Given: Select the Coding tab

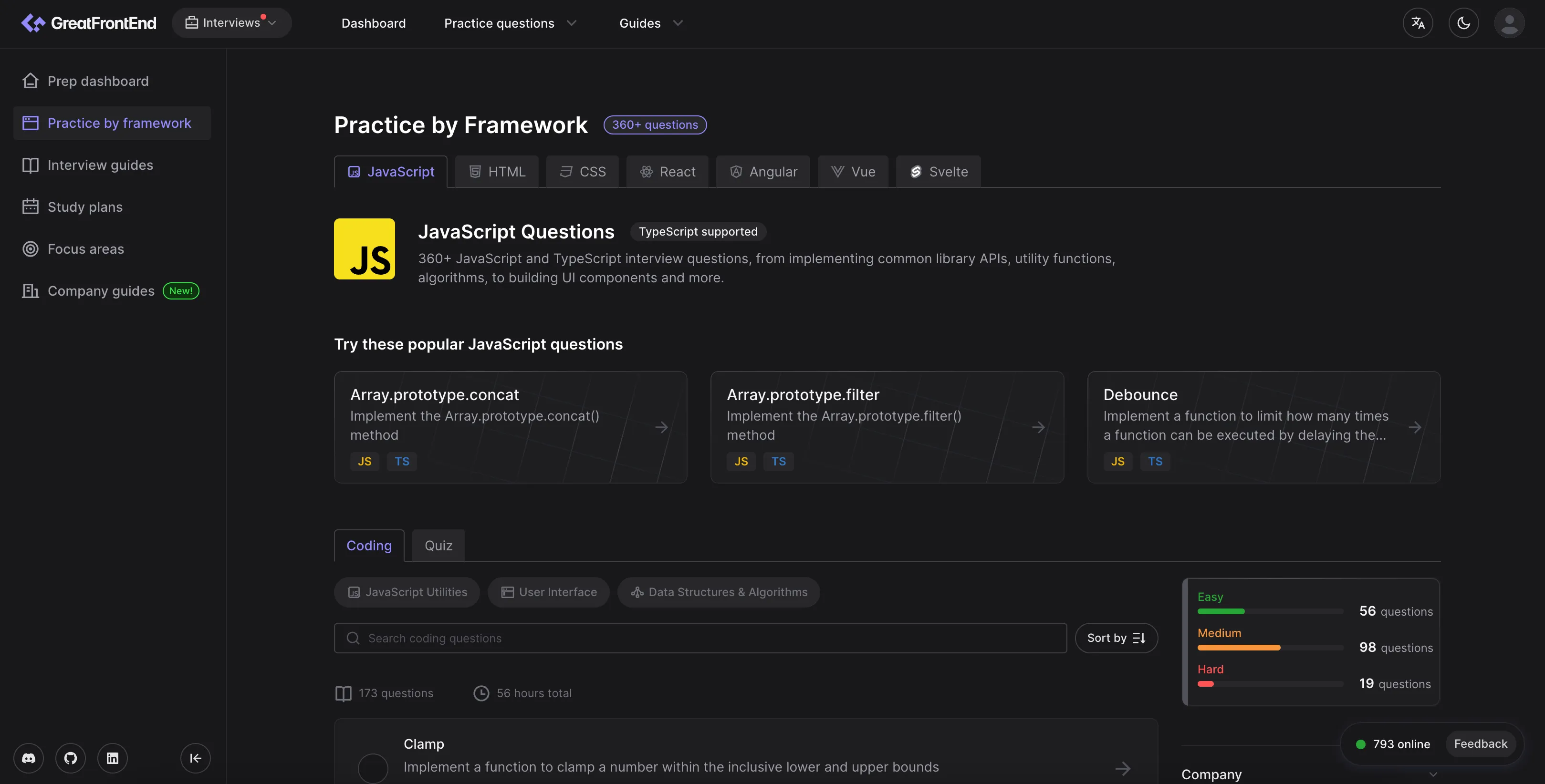Looking at the screenshot, I should point(369,546).
